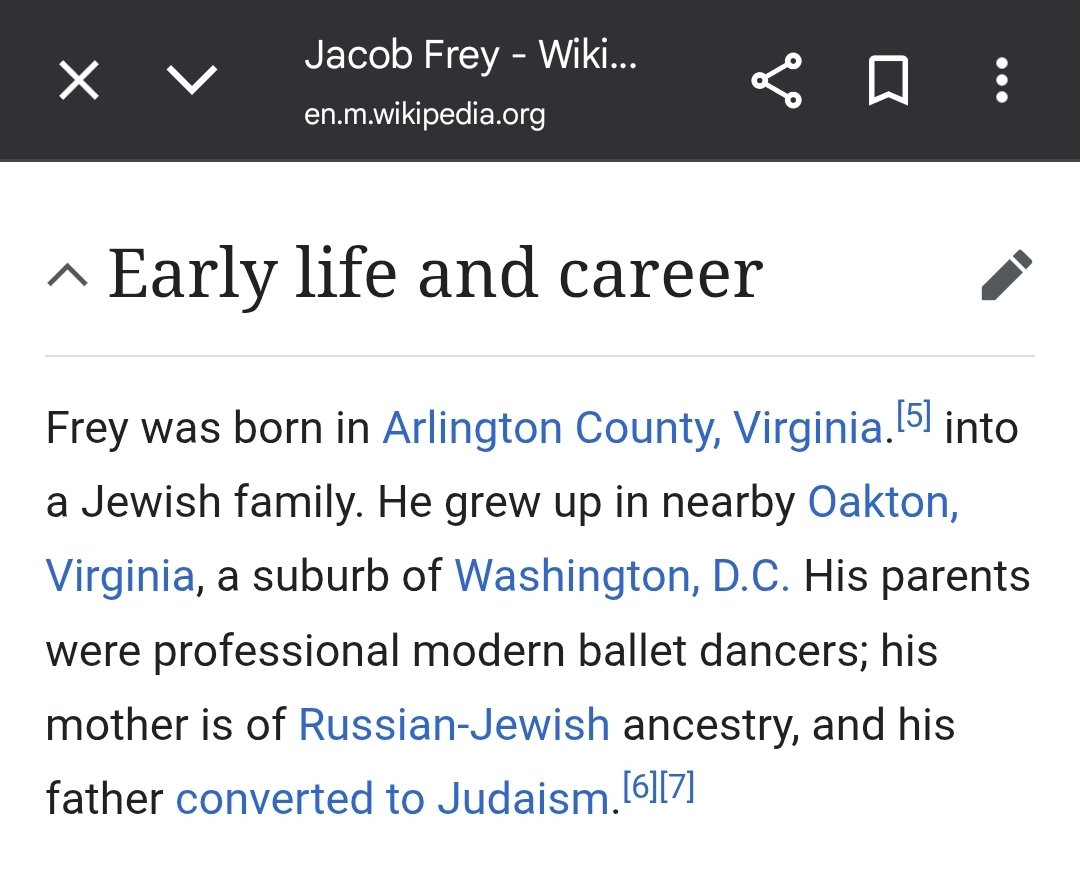The image size is (1080, 877).
Task: Tap the word Virginia on third line
Action: (x=121, y=576)
